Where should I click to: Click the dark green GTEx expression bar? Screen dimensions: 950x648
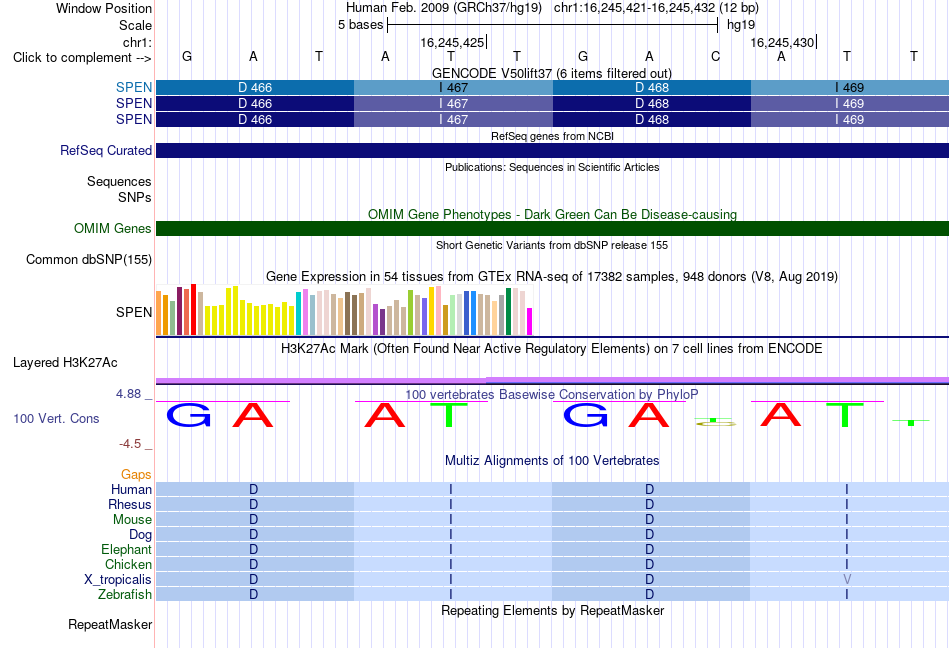pyautogui.click(x=508, y=312)
